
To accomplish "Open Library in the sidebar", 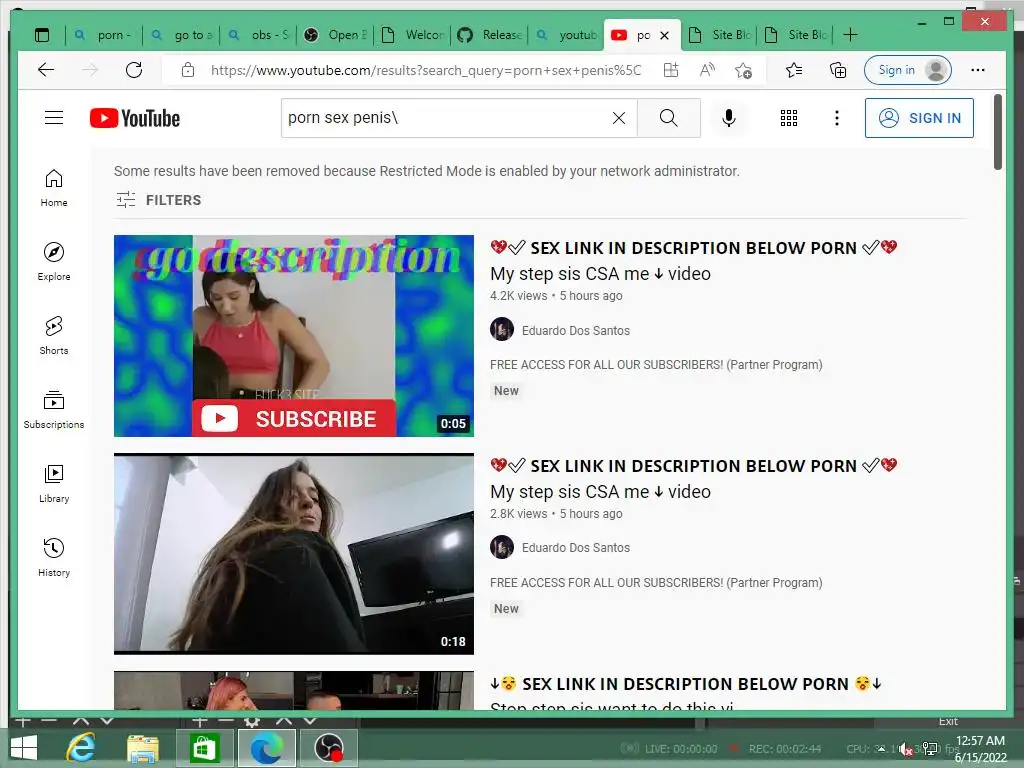I will click(54, 483).
